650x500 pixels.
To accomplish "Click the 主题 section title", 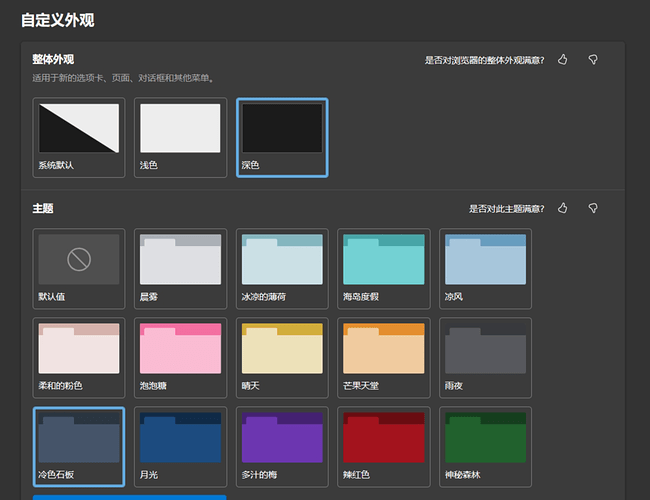I will click(x=43, y=208).
